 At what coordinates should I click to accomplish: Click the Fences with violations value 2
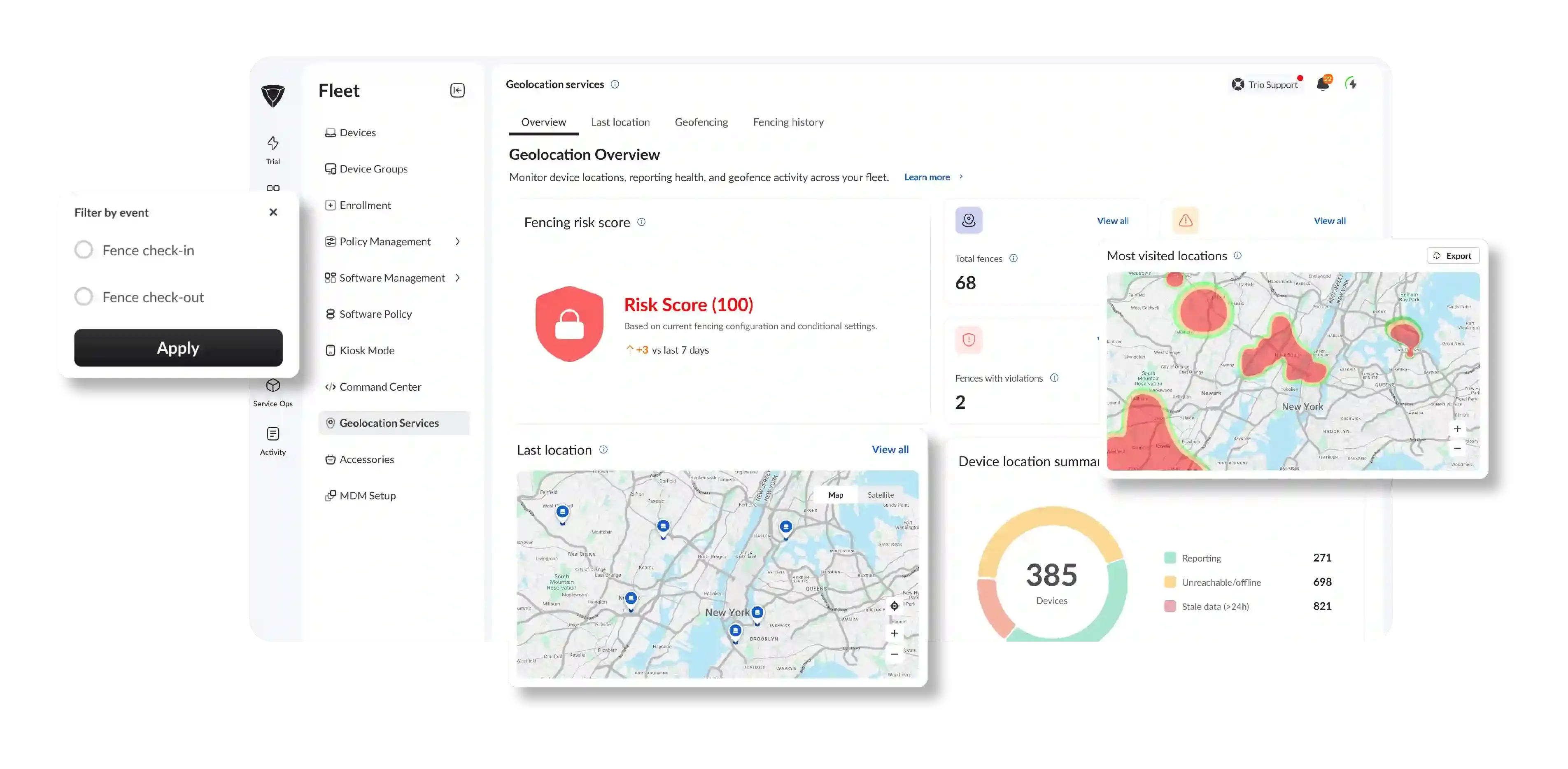click(960, 402)
